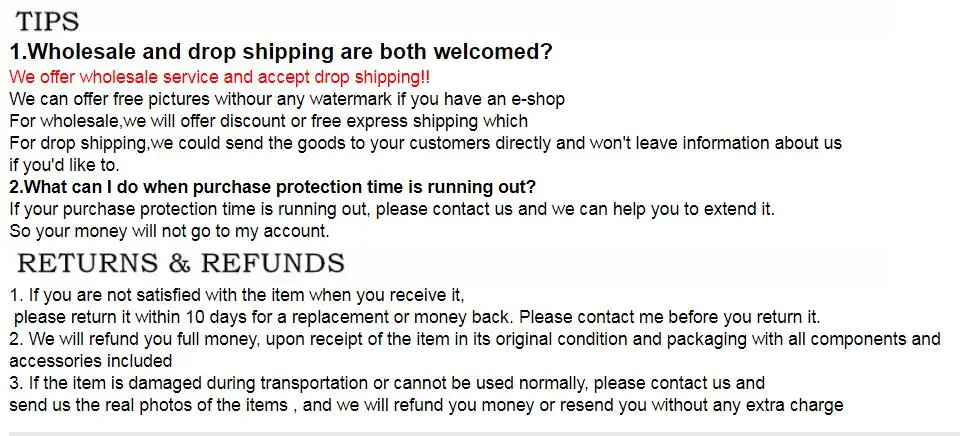Click the line about discount or free express shipping
The height and width of the screenshot is (436, 960).
click(x=269, y=121)
